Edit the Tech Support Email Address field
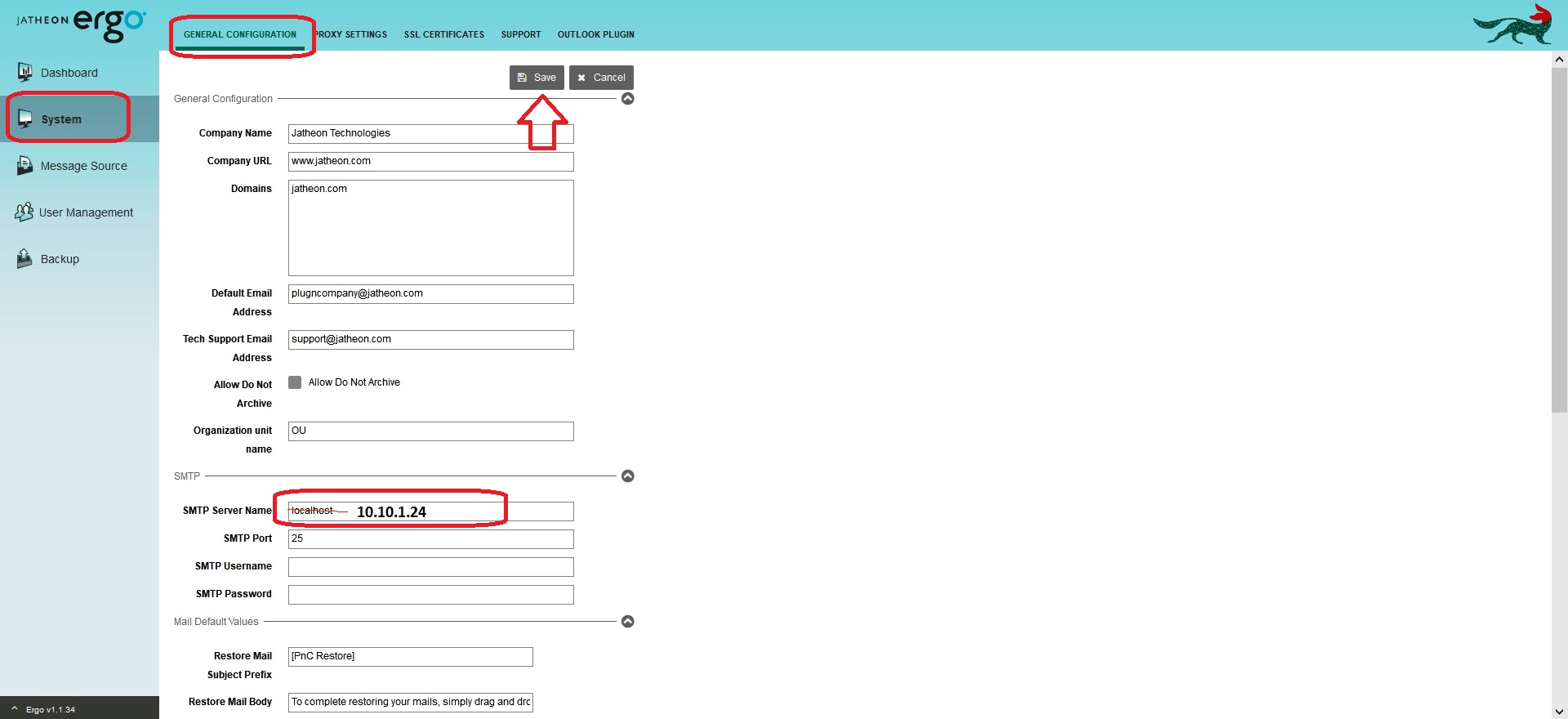 click(431, 340)
